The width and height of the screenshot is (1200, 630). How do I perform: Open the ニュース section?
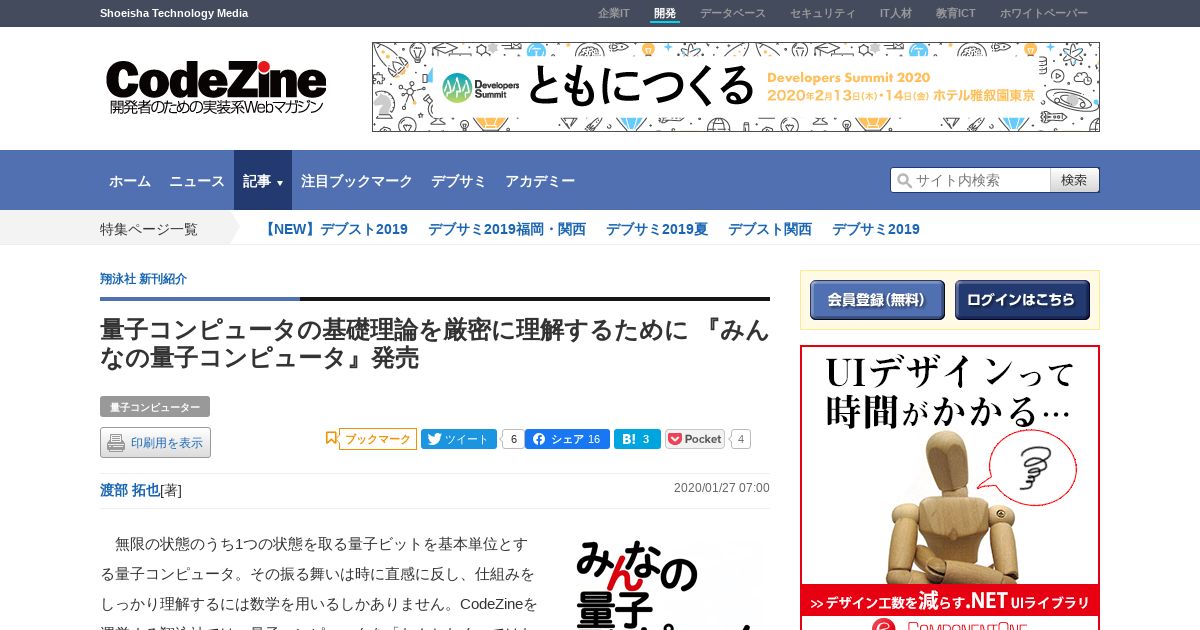(x=197, y=181)
